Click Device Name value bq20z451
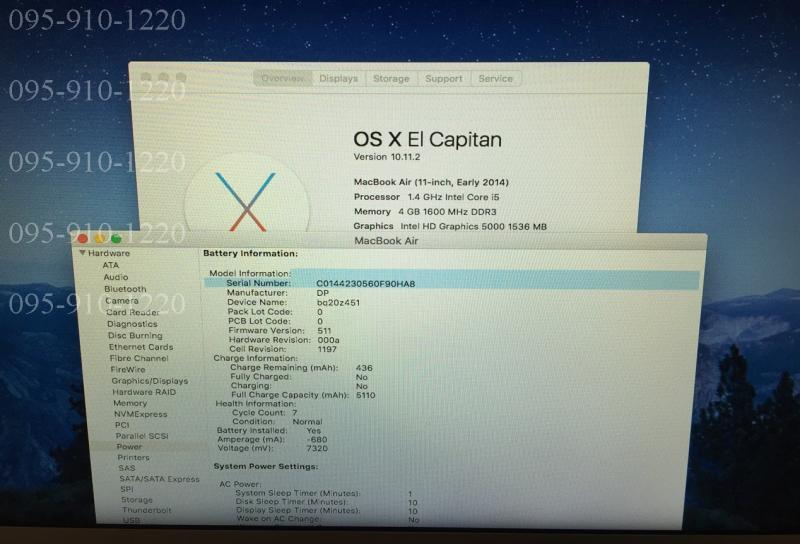Screen dimensions: 800x544 tap(338, 303)
